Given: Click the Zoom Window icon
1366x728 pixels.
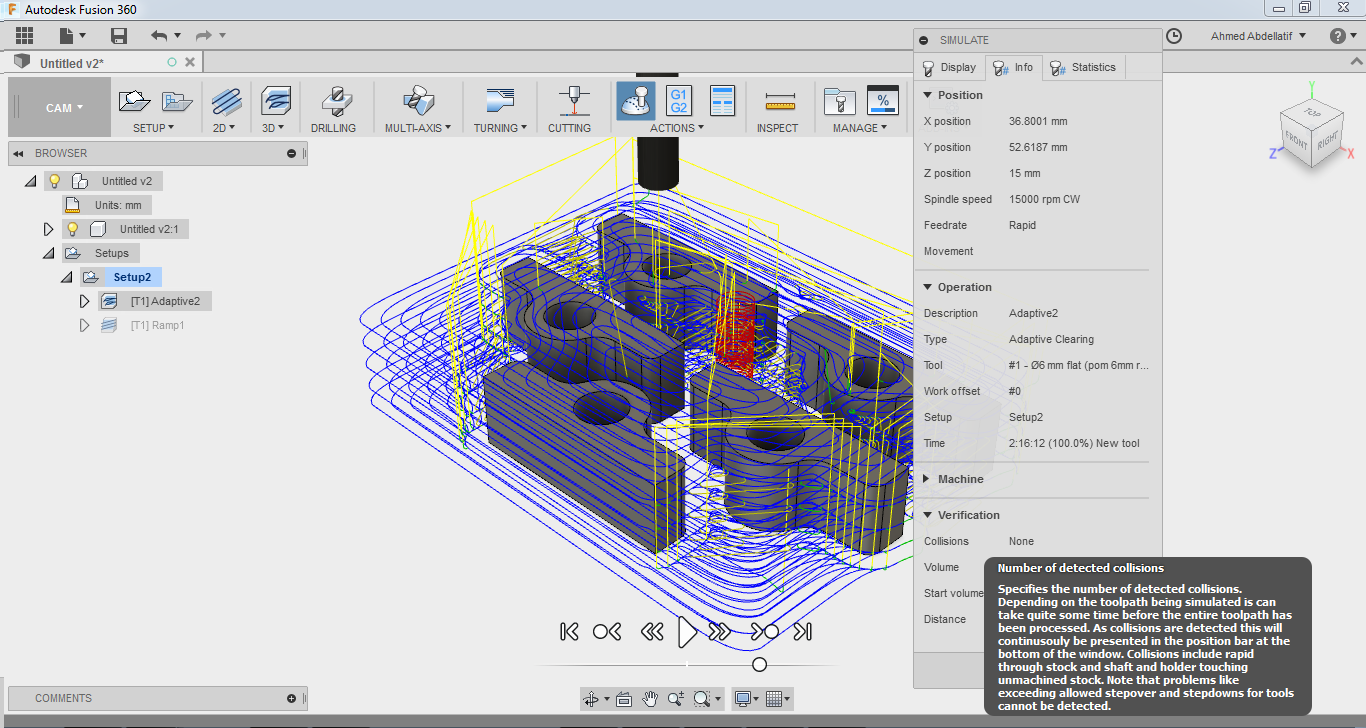Looking at the screenshot, I should point(704,699).
